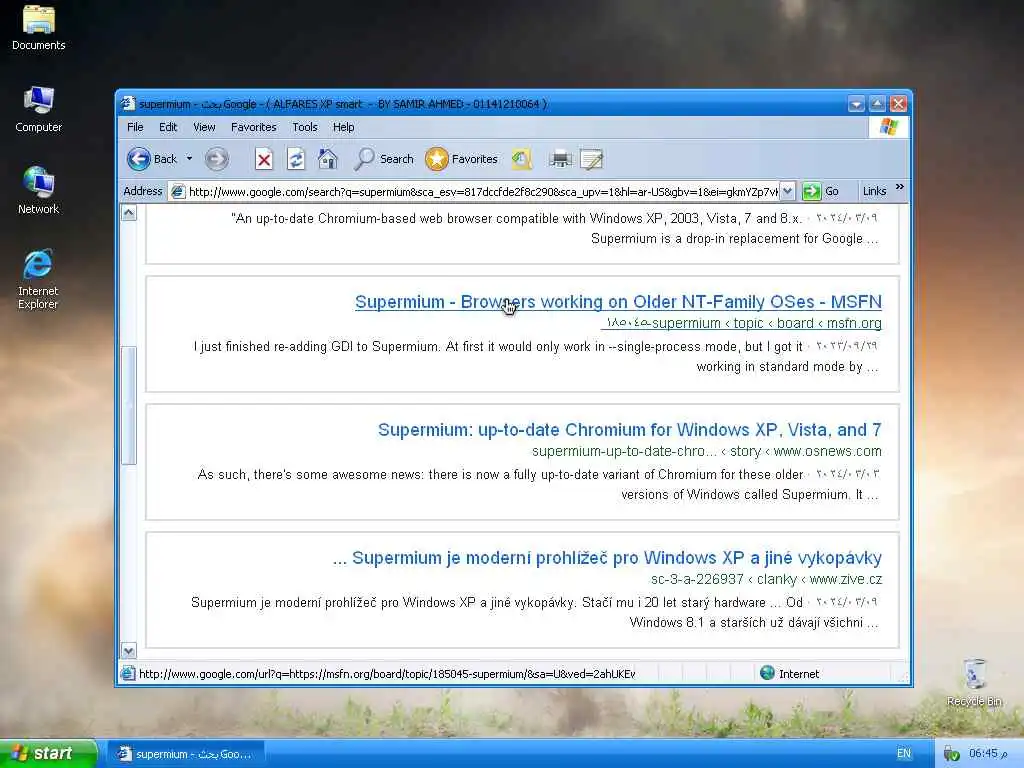Minimize the Internet Explorer window
The width and height of the screenshot is (1024, 768).
(856, 104)
